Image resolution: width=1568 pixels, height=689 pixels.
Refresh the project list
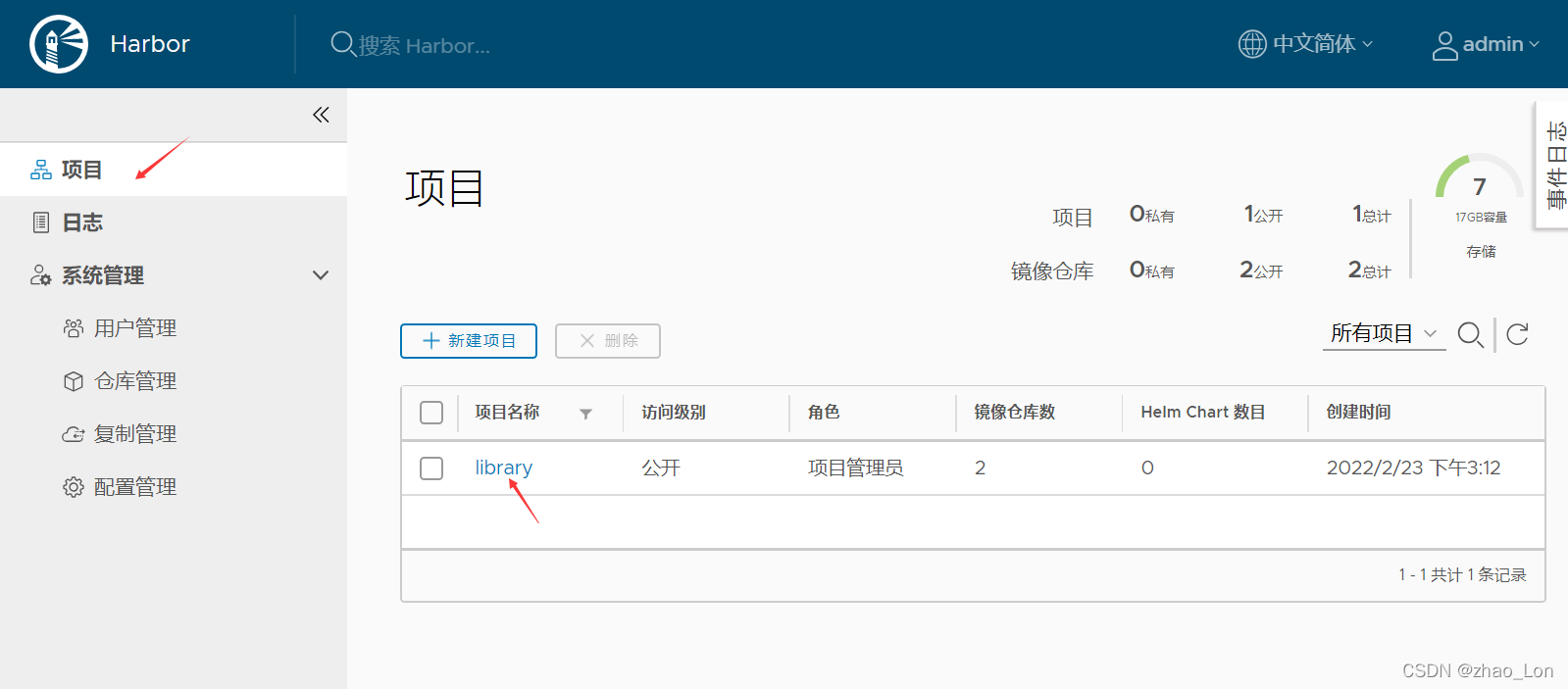[1517, 334]
